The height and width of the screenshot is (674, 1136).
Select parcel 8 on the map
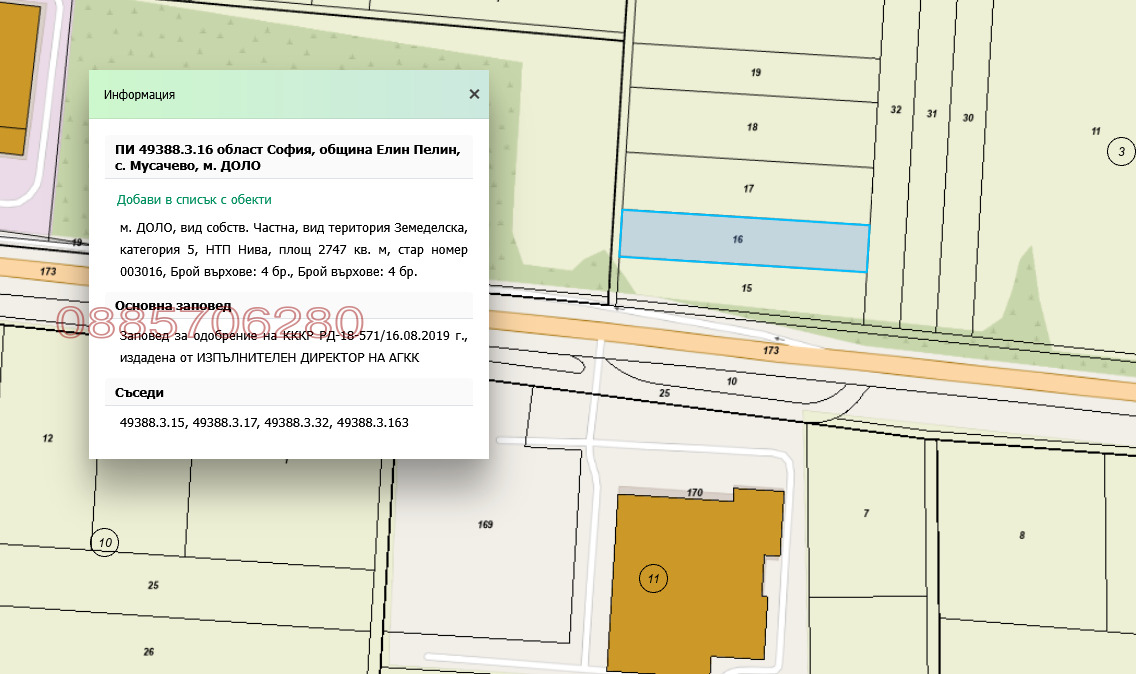tap(1021, 535)
